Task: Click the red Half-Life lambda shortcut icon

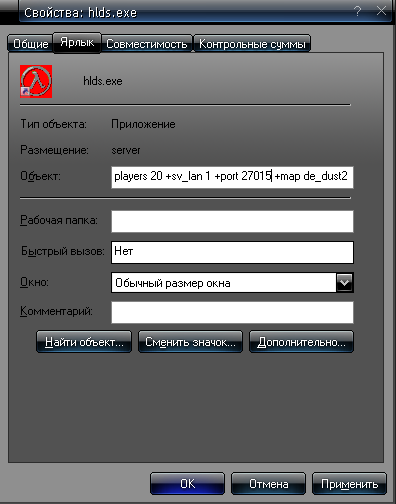Action: coord(36,81)
